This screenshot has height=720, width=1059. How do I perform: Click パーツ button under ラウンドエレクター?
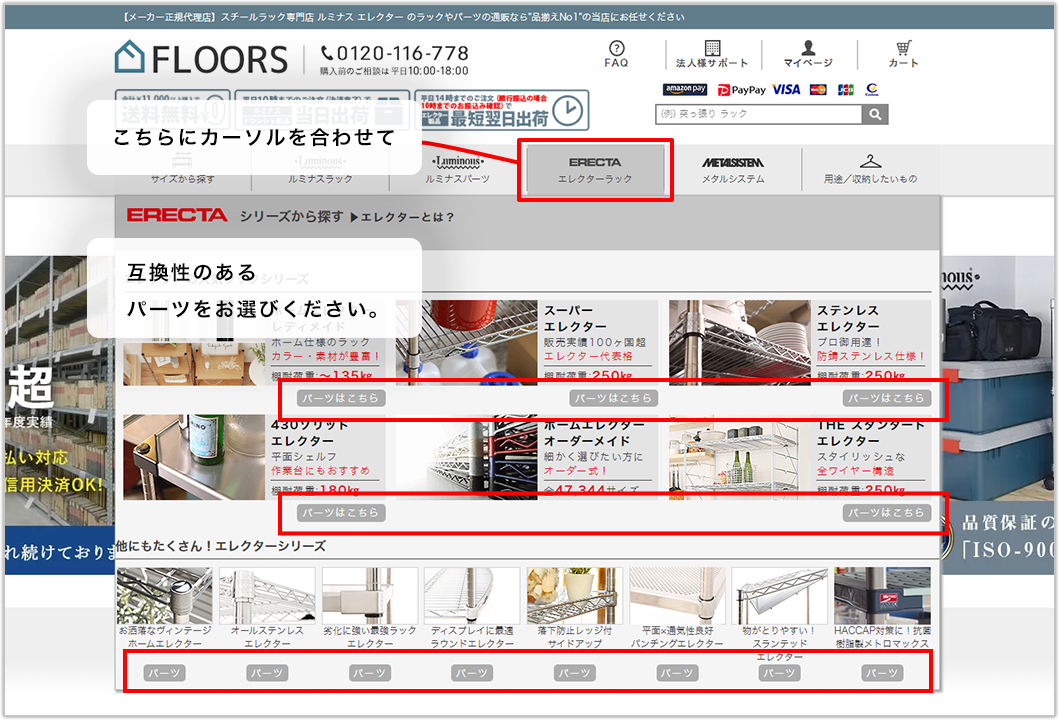(472, 673)
